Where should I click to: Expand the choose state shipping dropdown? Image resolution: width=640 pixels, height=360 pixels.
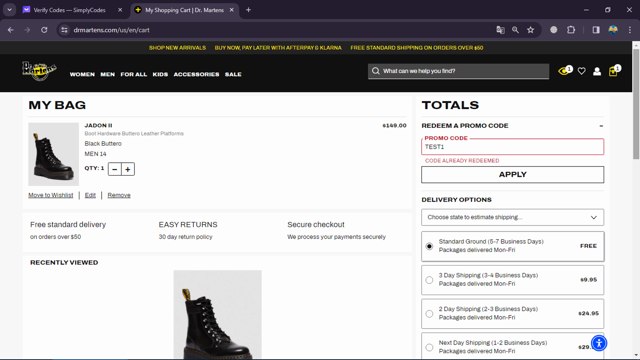pyautogui.click(x=513, y=217)
